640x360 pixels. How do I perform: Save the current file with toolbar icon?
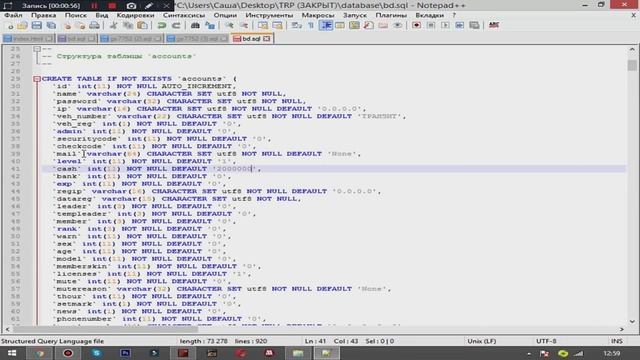pos(36,26)
